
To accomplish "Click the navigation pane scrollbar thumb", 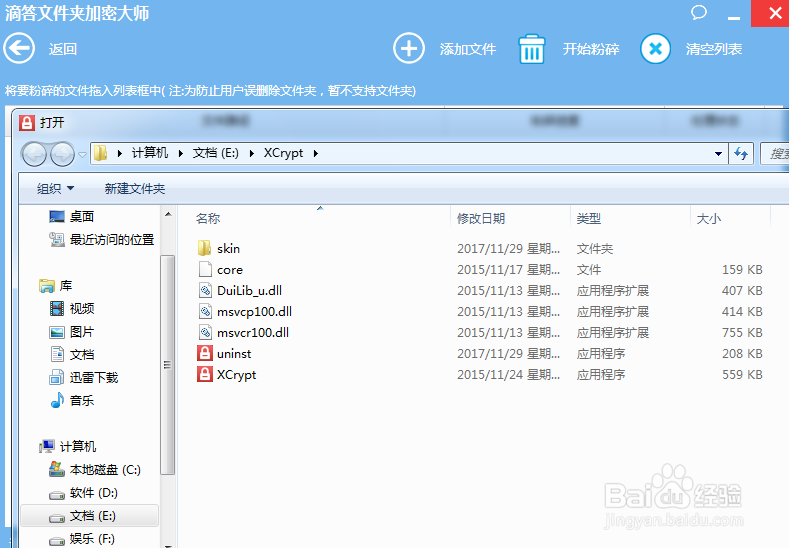I will click(x=168, y=365).
